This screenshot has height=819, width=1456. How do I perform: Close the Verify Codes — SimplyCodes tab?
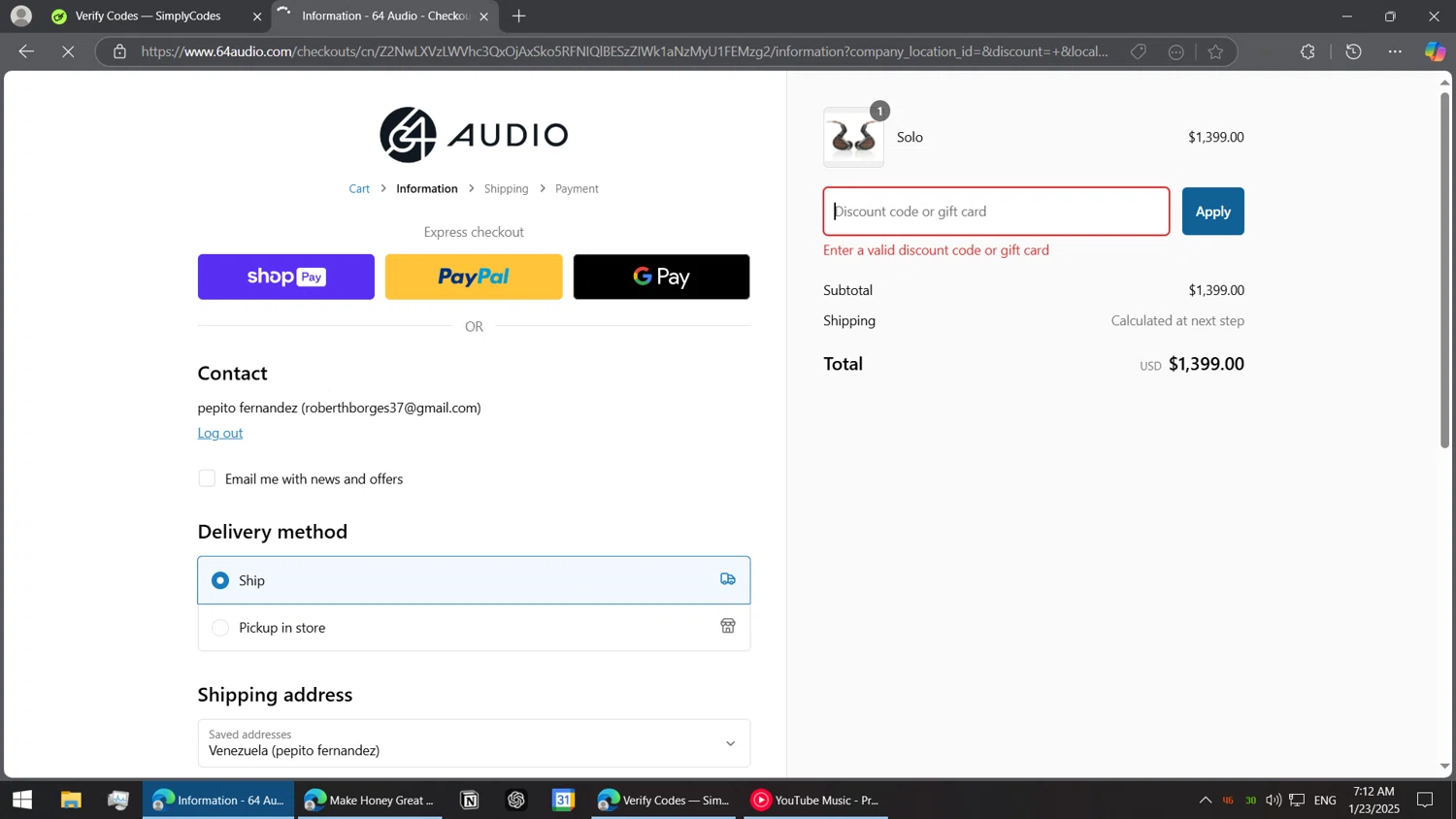tap(257, 16)
